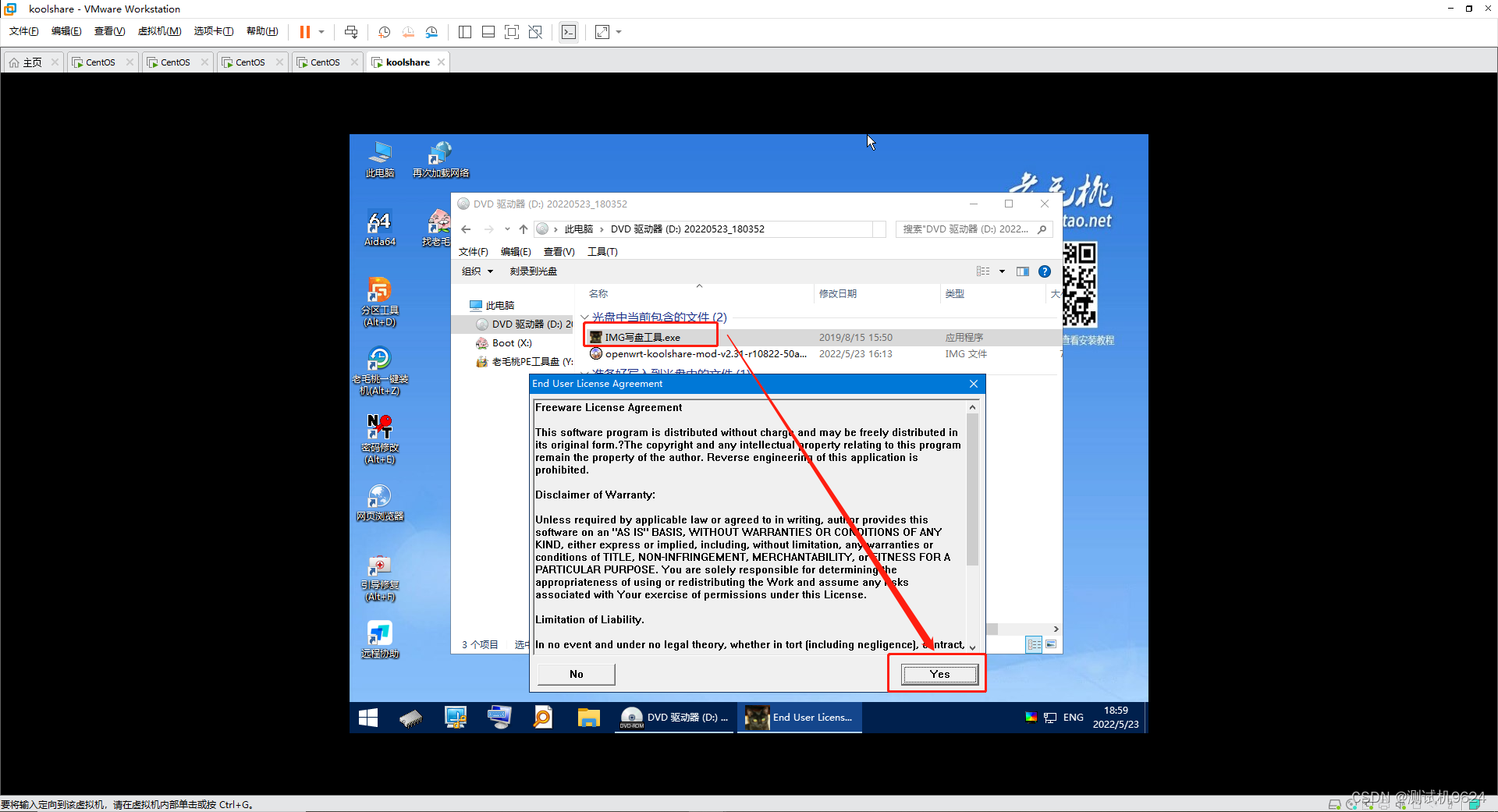Open Explorer help via question icon
Screen dimensions: 1498x812
[1045, 271]
